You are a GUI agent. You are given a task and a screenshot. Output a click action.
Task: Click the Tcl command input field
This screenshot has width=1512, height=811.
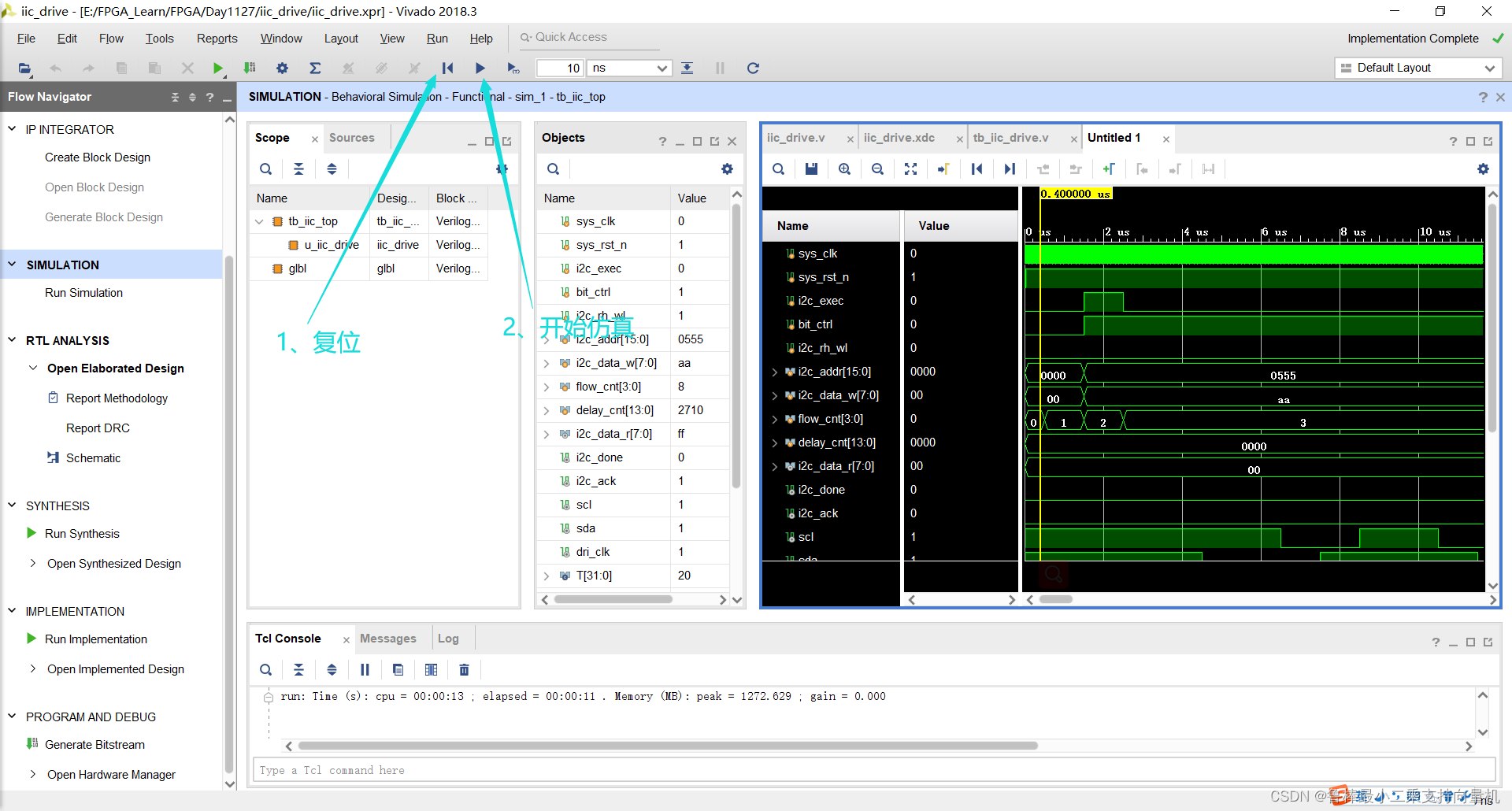click(x=873, y=770)
